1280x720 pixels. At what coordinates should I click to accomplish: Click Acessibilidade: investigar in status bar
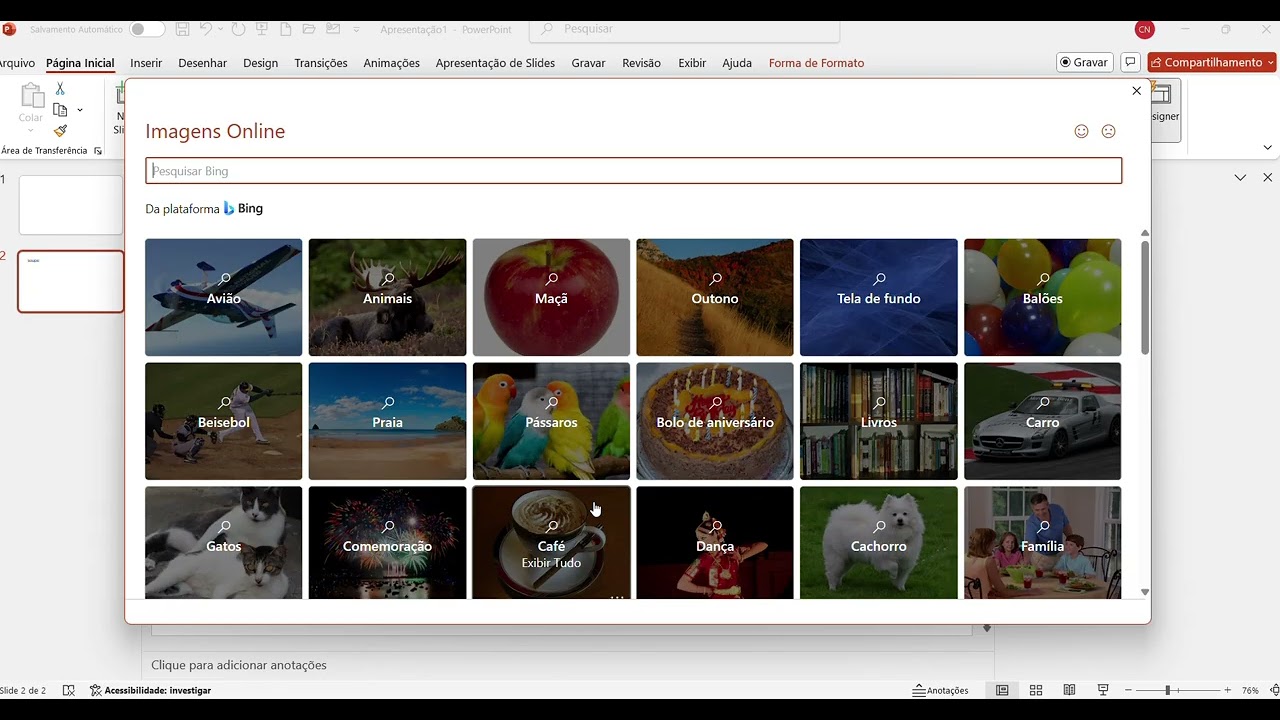click(150, 690)
